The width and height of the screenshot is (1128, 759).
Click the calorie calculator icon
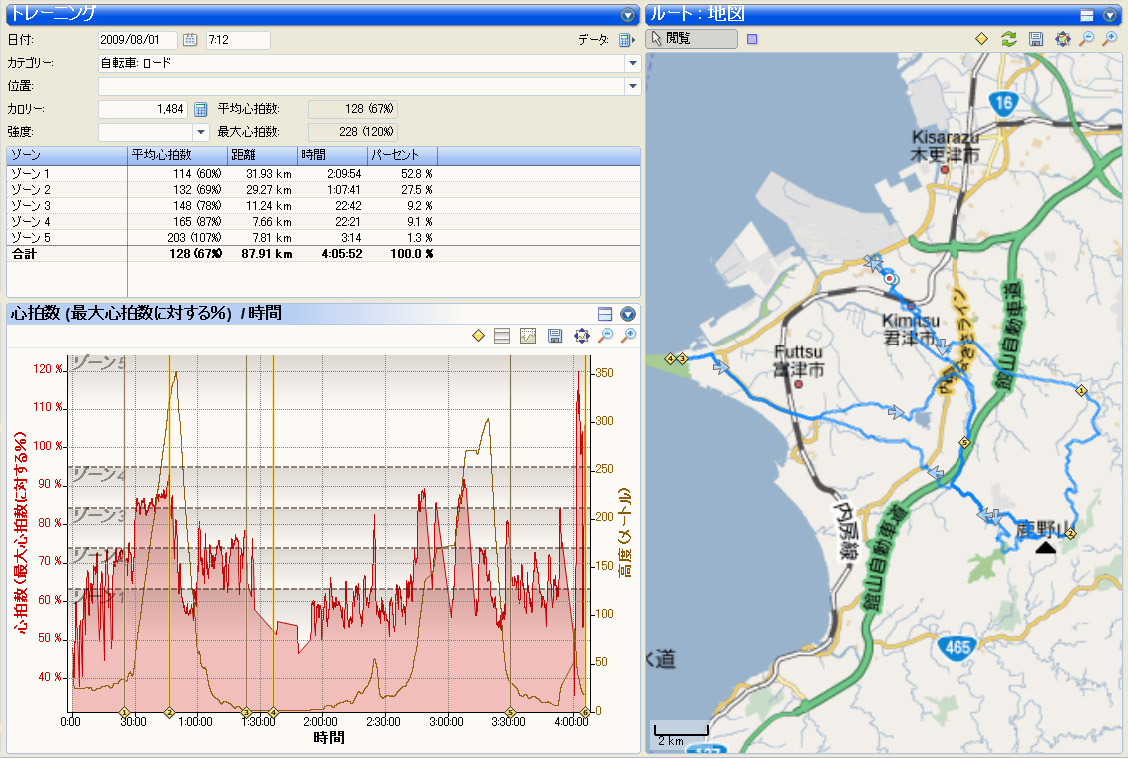click(x=201, y=109)
